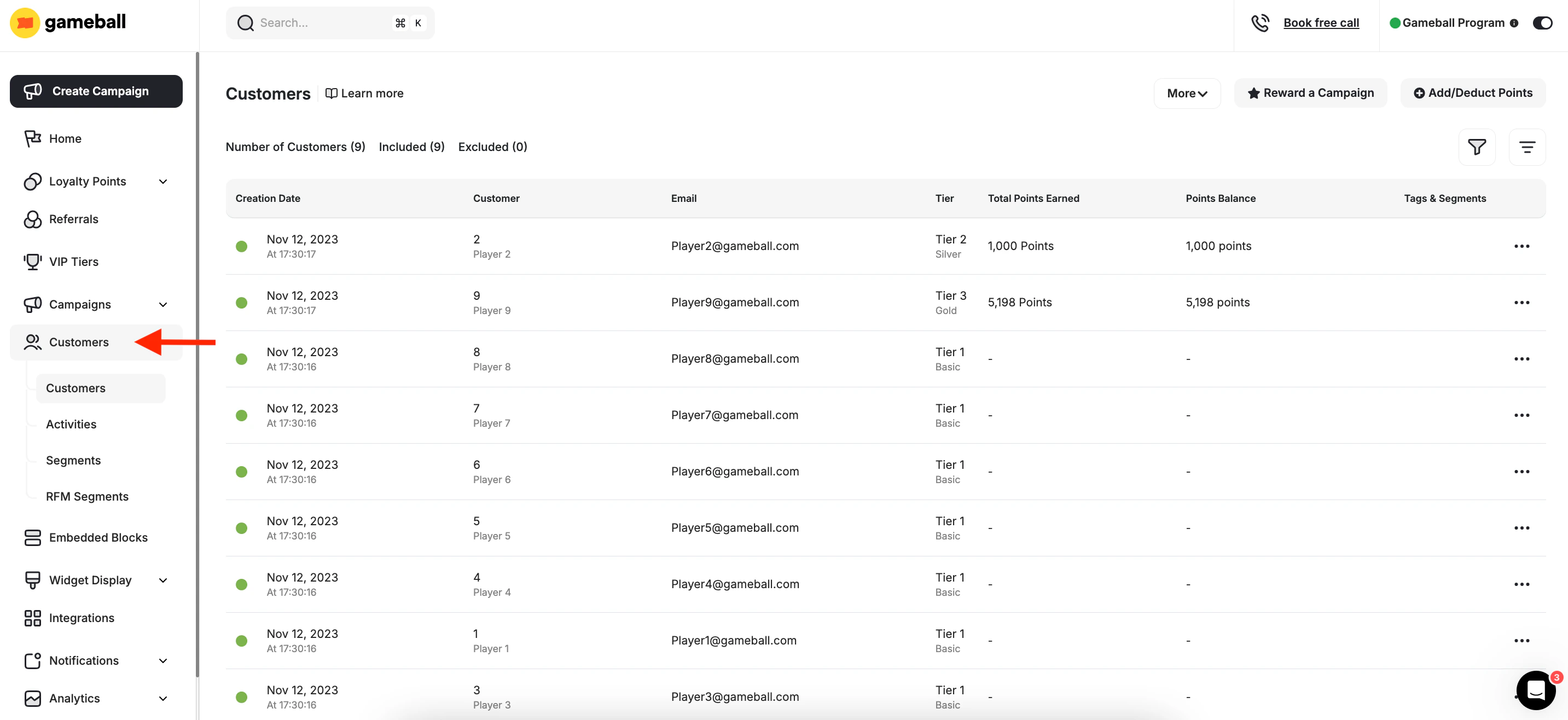Click the Home sidebar icon
Viewport: 1568px width, 720px height.
tap(32, 138)
